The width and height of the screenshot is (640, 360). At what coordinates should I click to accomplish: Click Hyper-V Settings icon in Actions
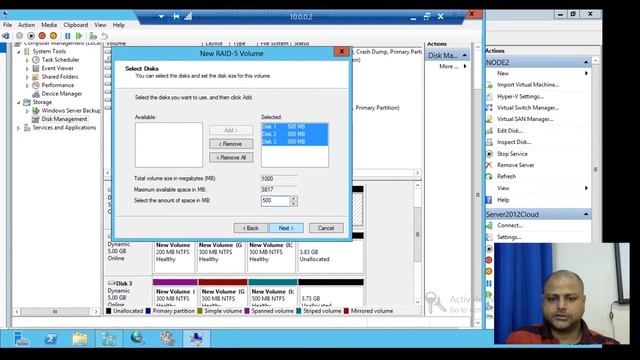(489, 97)
